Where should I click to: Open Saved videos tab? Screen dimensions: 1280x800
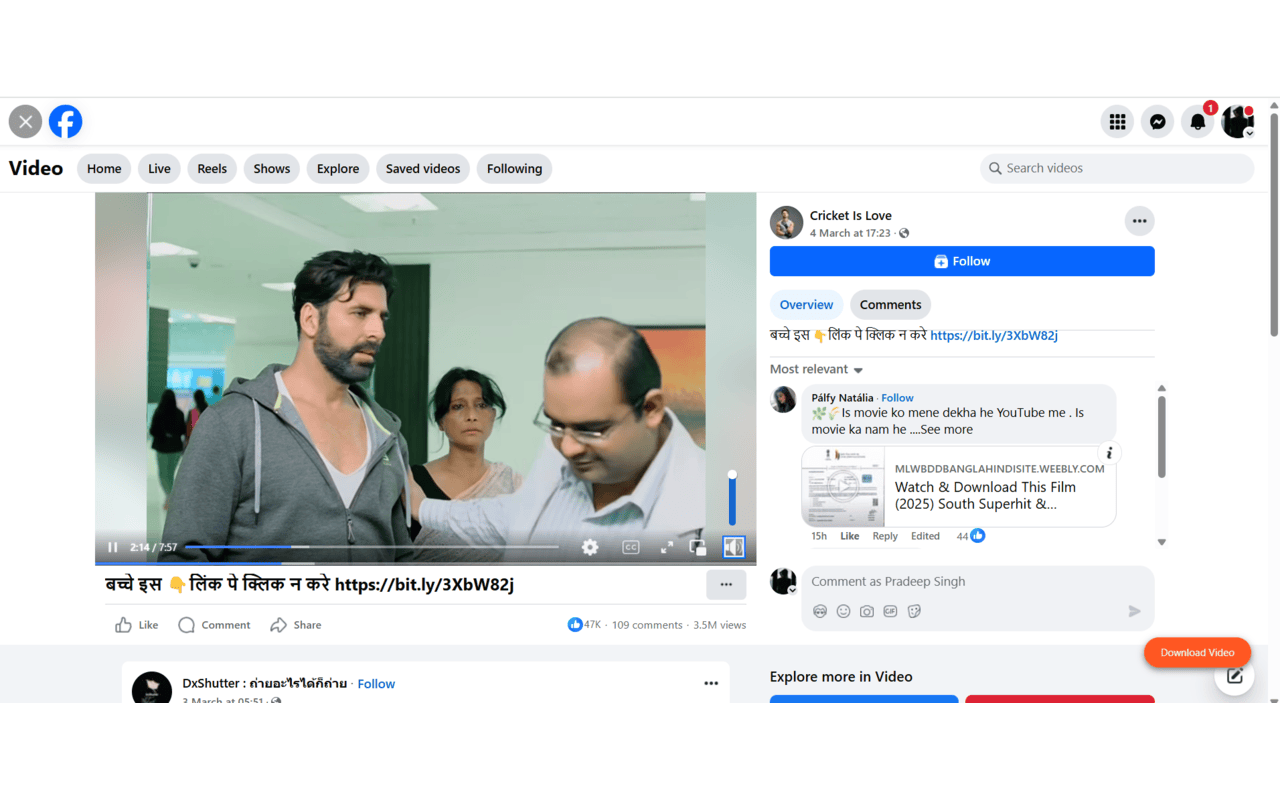coord(423,168)
